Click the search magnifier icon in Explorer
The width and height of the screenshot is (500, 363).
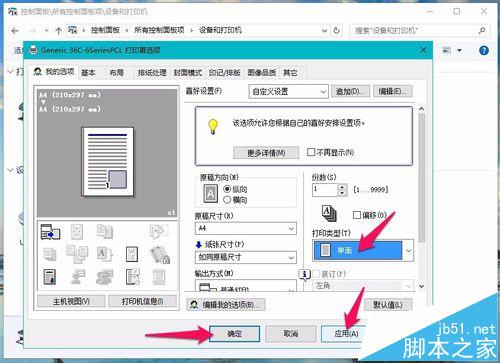tap(482, 31)
